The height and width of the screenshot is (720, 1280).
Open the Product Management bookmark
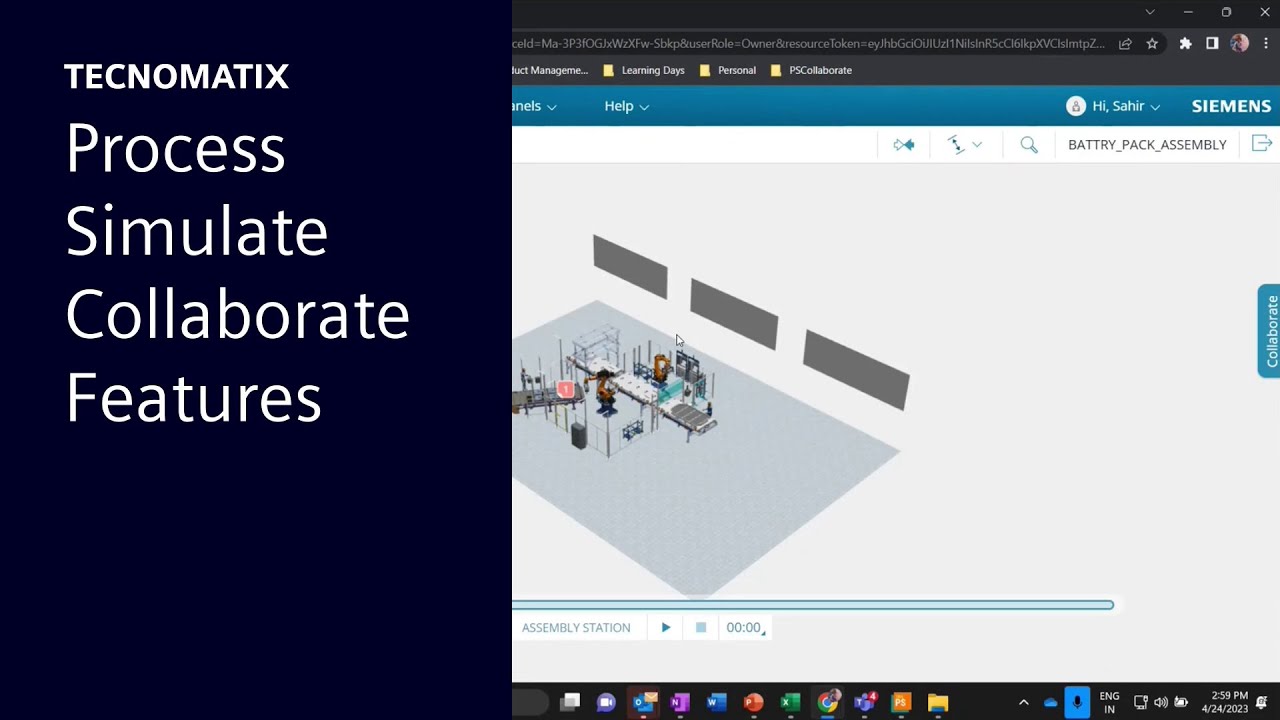point(550,70)
